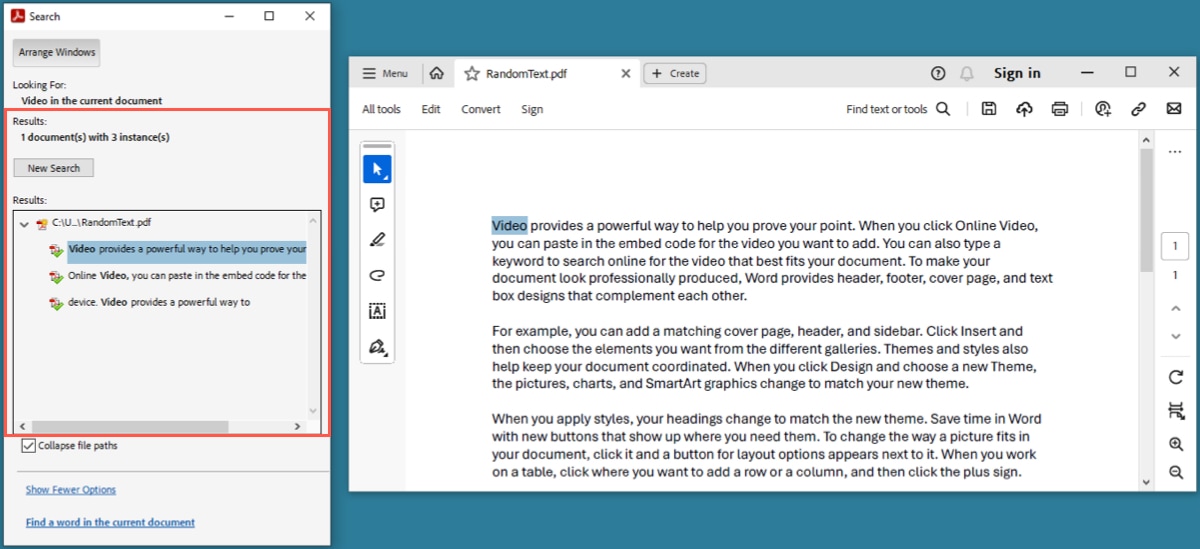Viewport: 1200px width, 549px height.
Task: Start a New Search
Action: 54,168
